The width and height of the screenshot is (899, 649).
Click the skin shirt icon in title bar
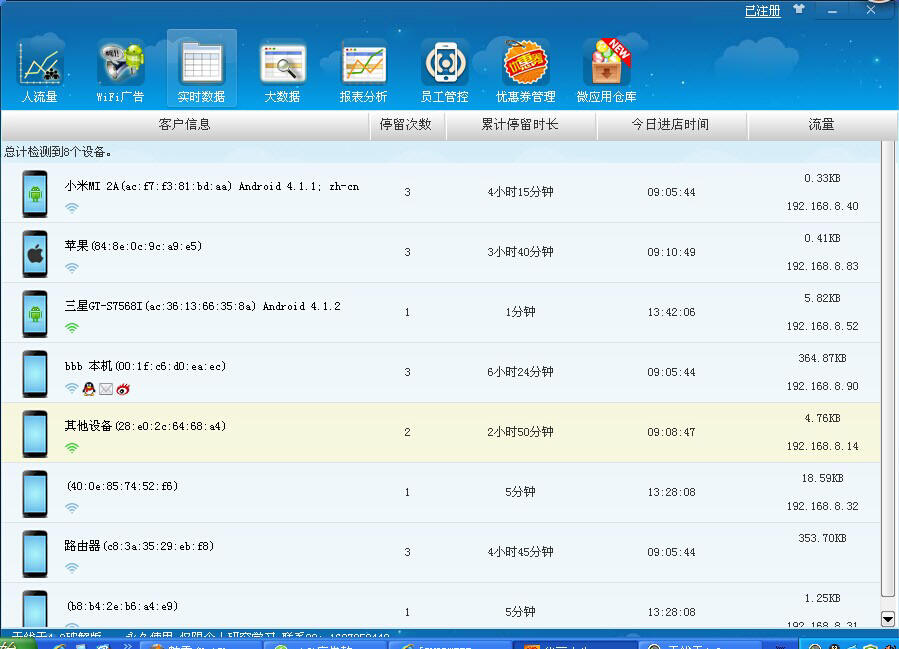pyautogui.click(x=799, y=10)
